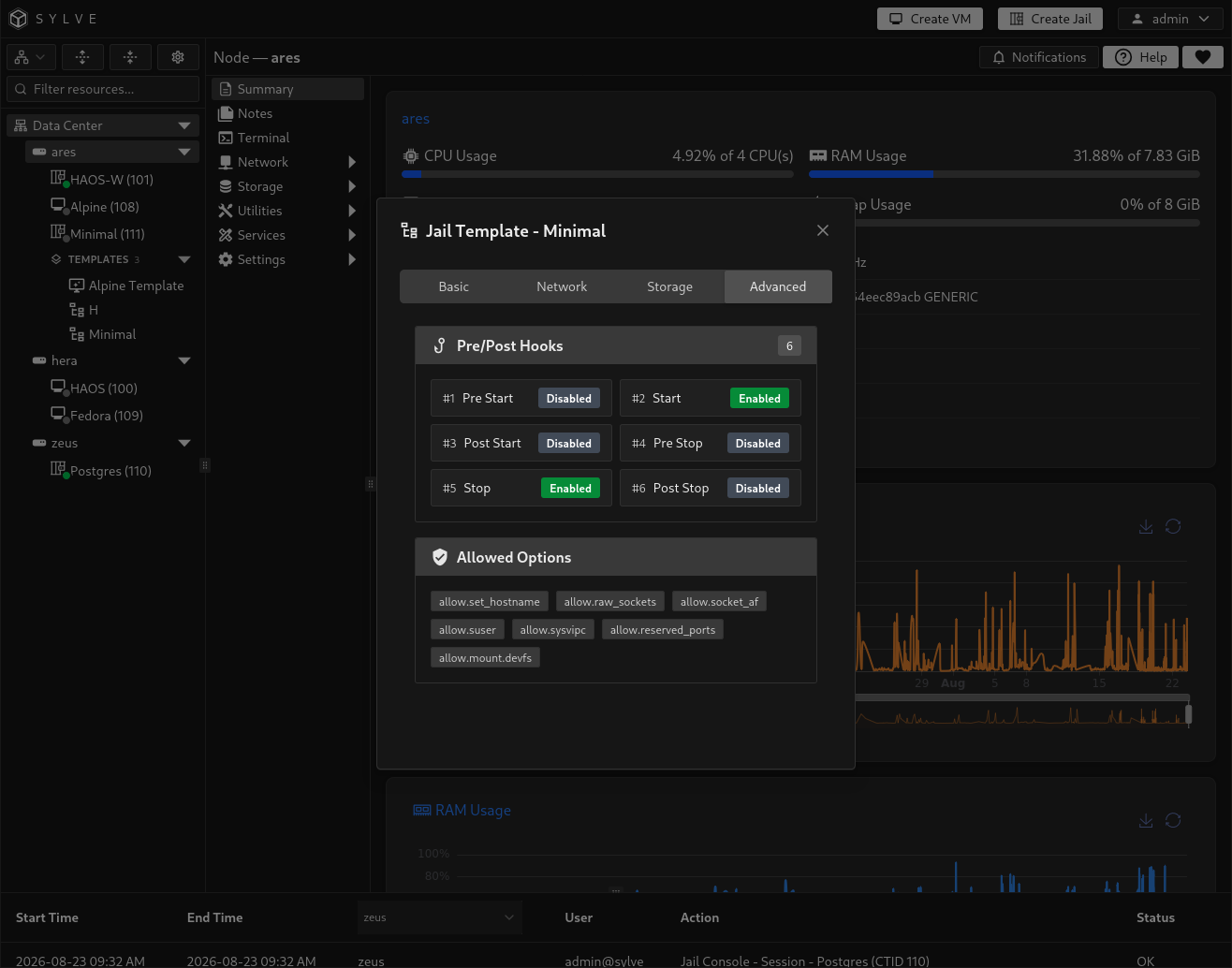Click the Help button
1232x968 pixels.
click(1141, 57)
